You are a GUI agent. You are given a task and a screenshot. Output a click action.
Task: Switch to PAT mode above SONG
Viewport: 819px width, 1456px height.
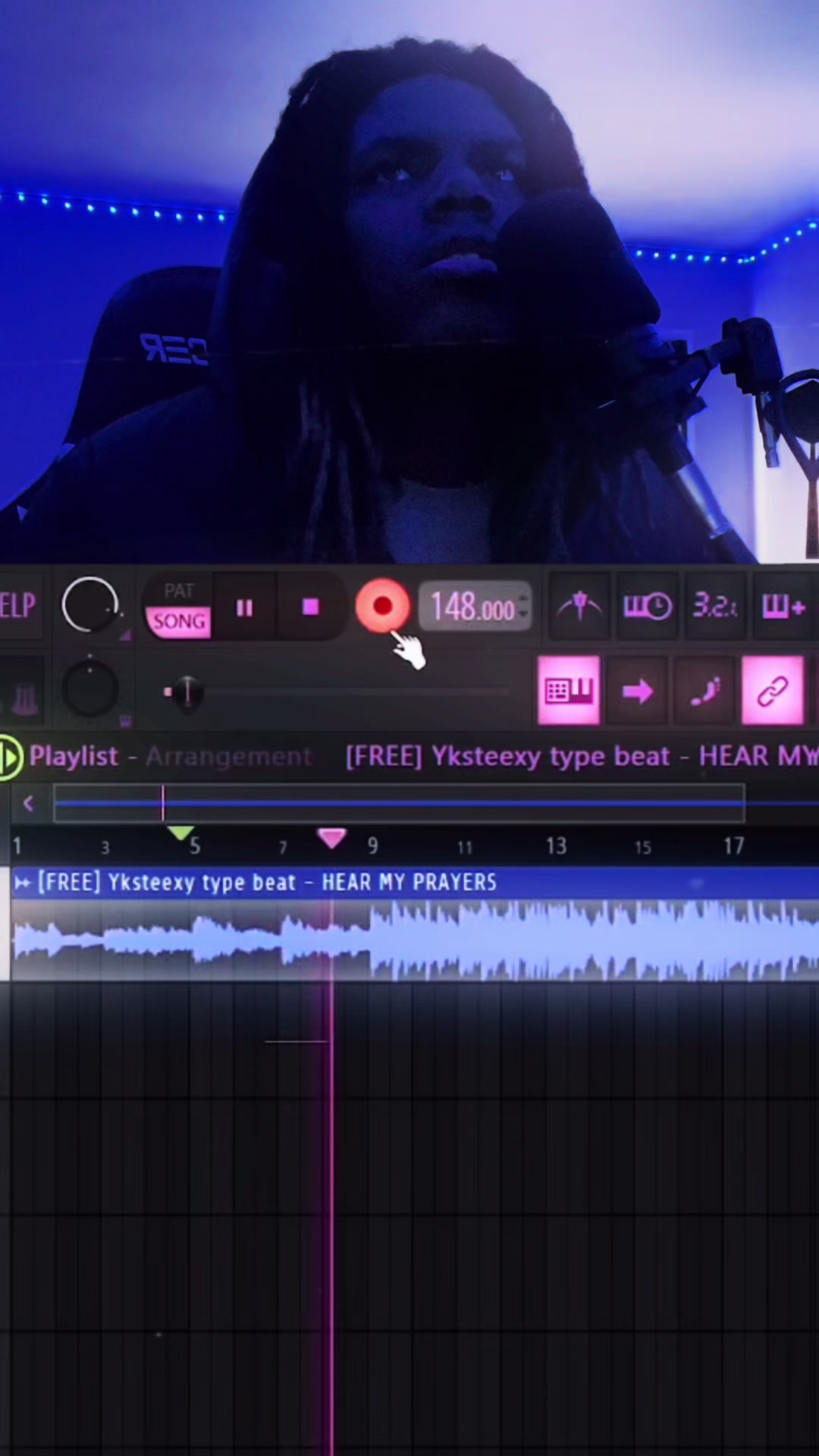tap(179, 591)
